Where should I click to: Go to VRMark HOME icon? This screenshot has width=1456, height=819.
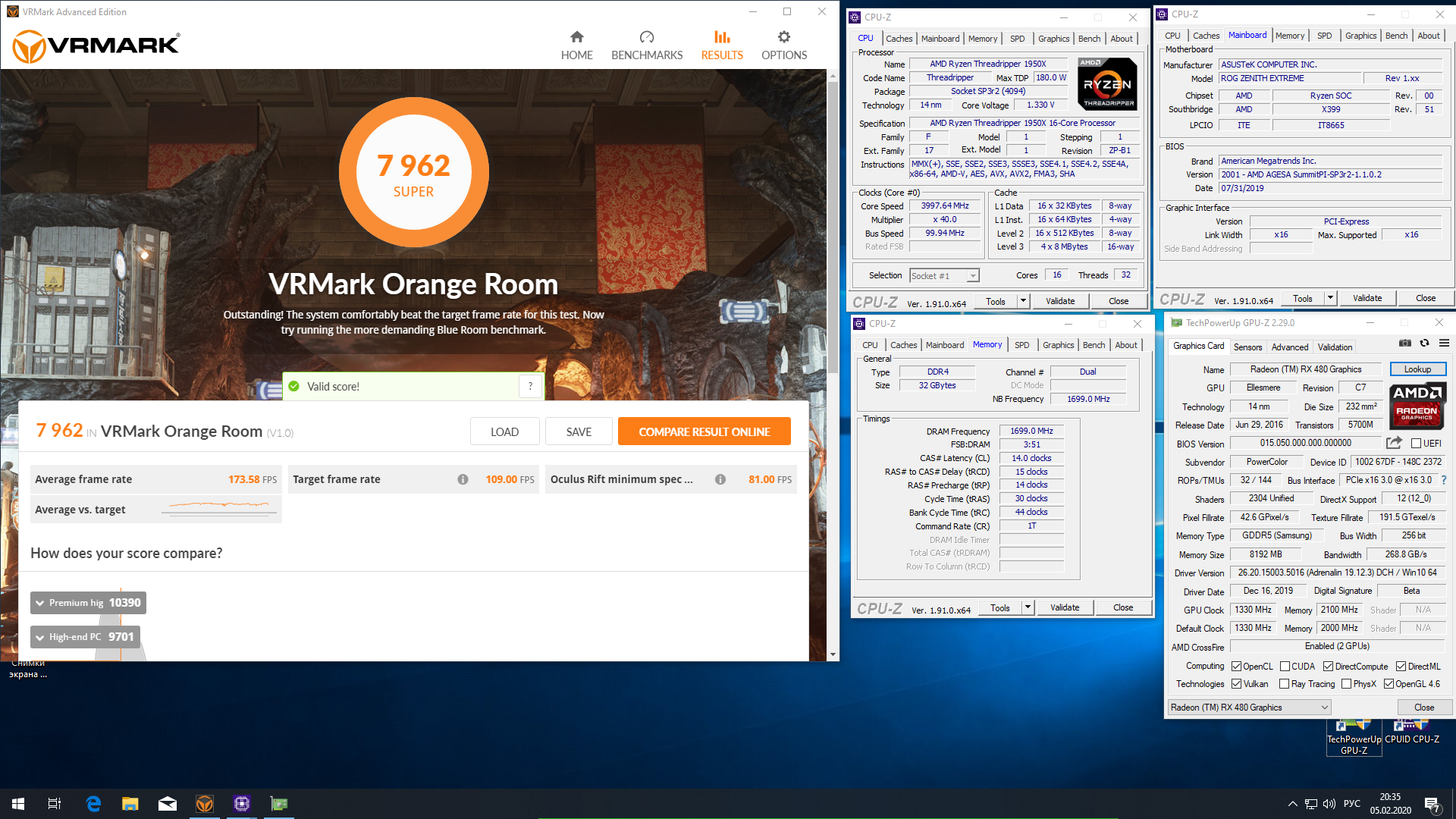577,36
